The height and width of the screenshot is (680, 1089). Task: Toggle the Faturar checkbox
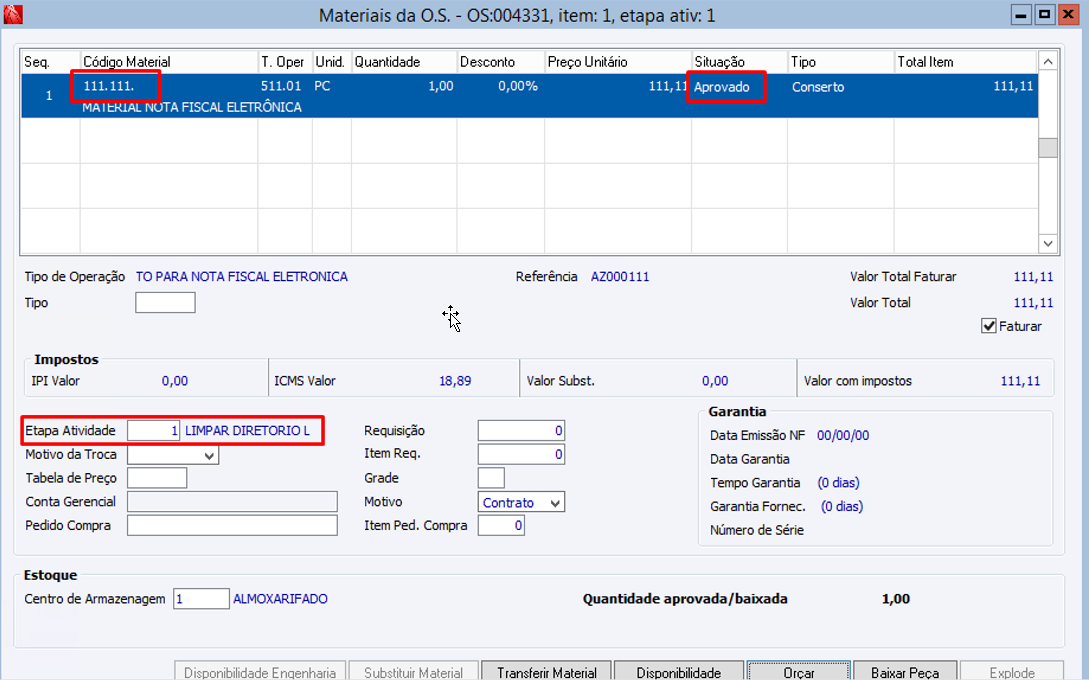point(988,326)
